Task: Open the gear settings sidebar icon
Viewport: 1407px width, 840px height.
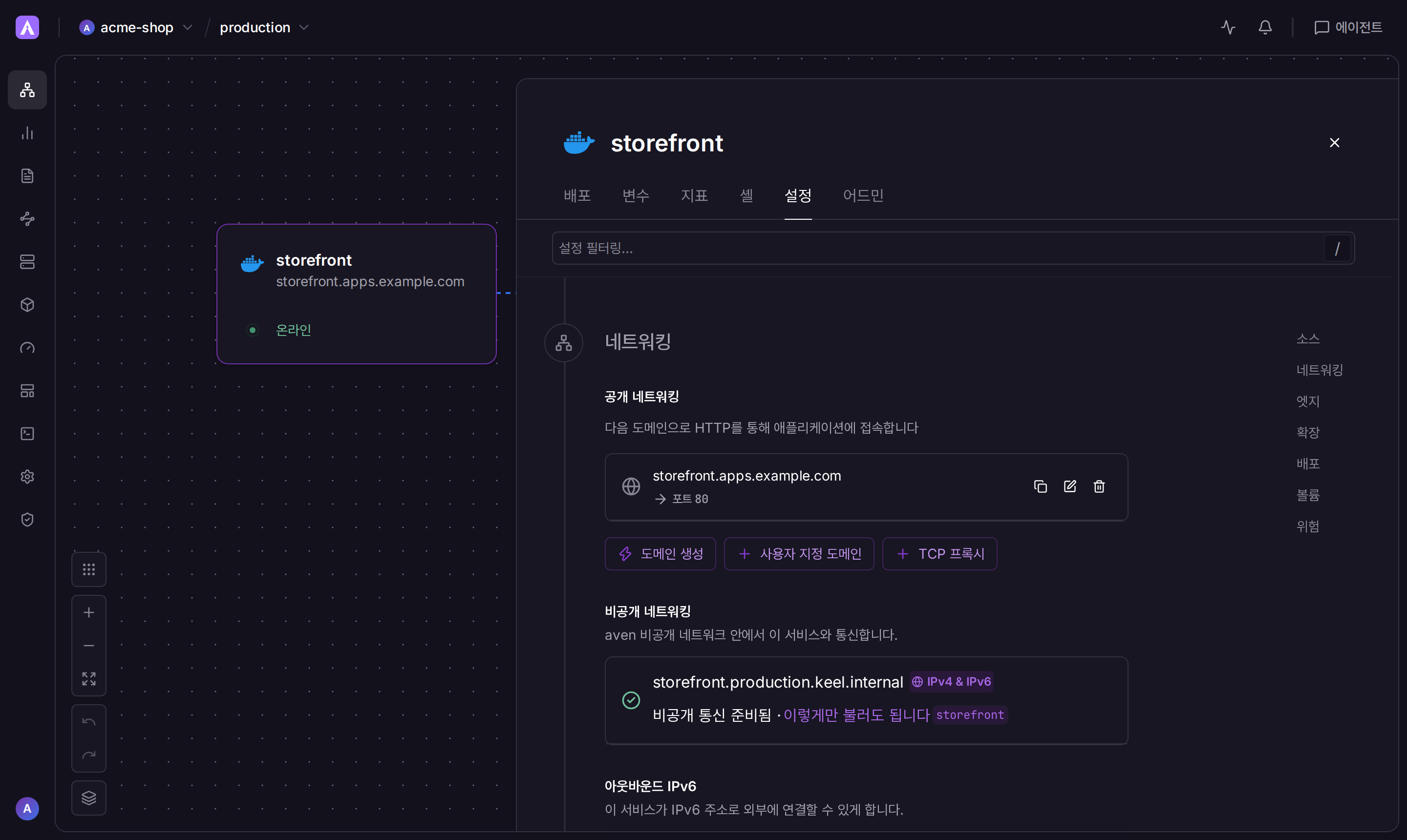Action: (x=27, y=477)
